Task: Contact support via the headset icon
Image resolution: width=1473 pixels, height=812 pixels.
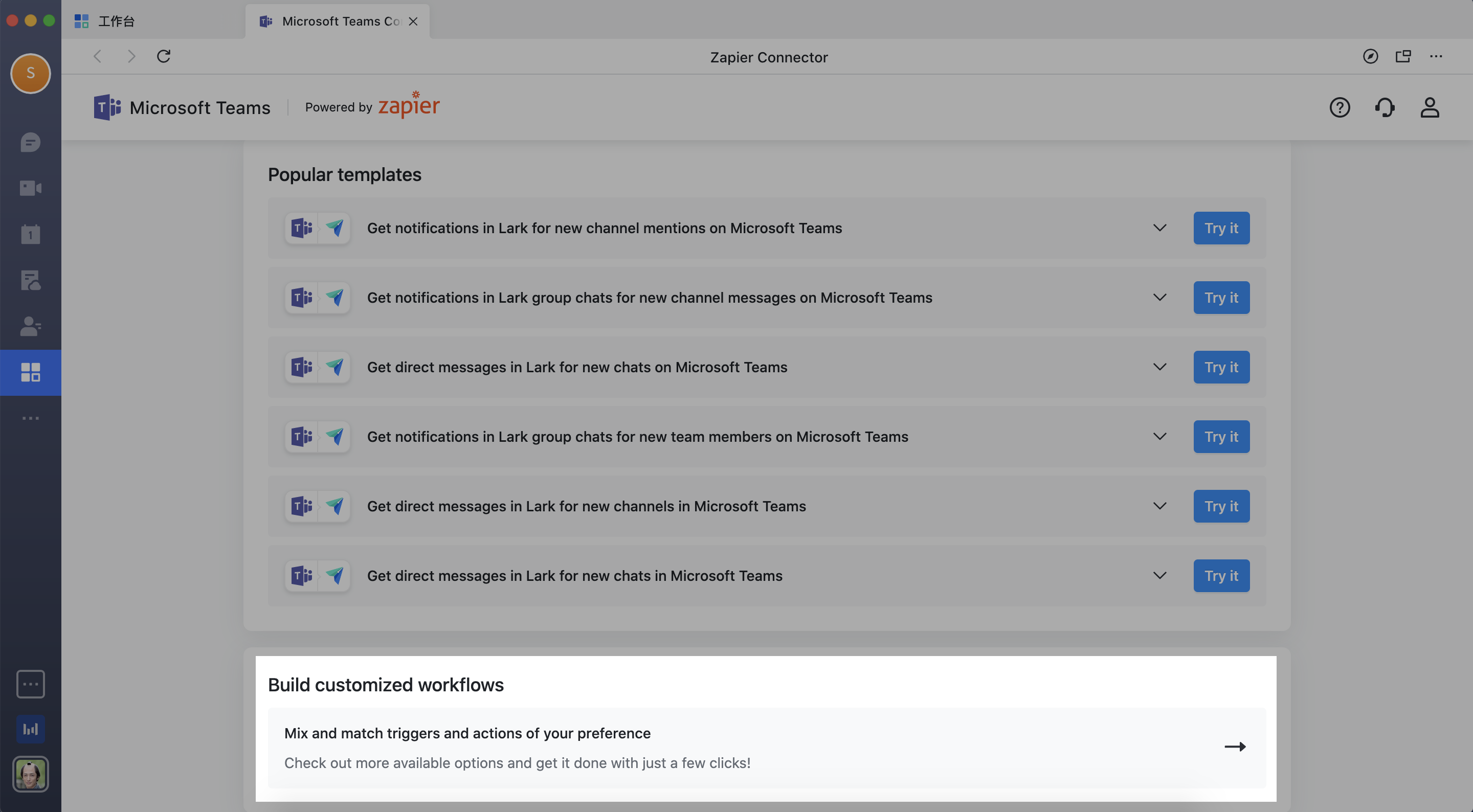Action: tap(1385, 107)
